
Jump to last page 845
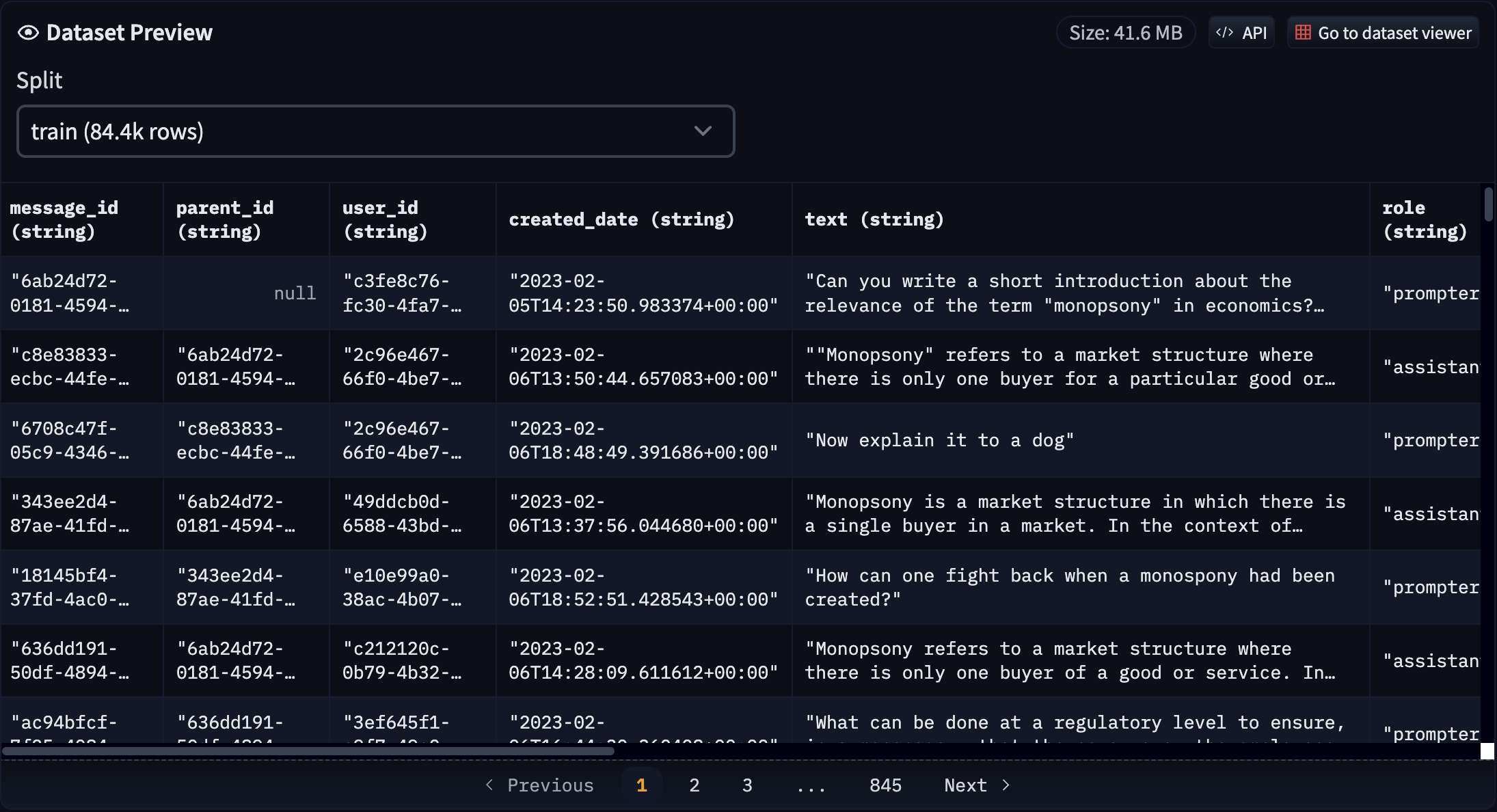click(x=885, y=785)
